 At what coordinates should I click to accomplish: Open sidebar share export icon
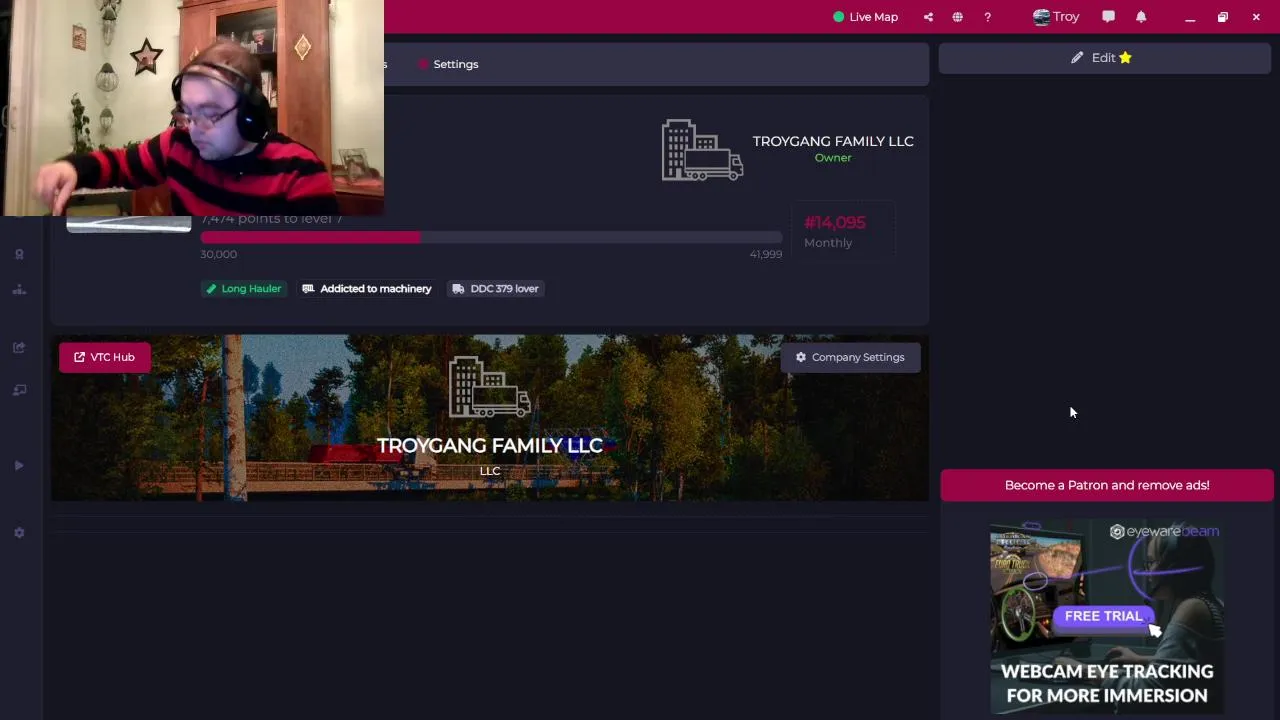(19, 347)
